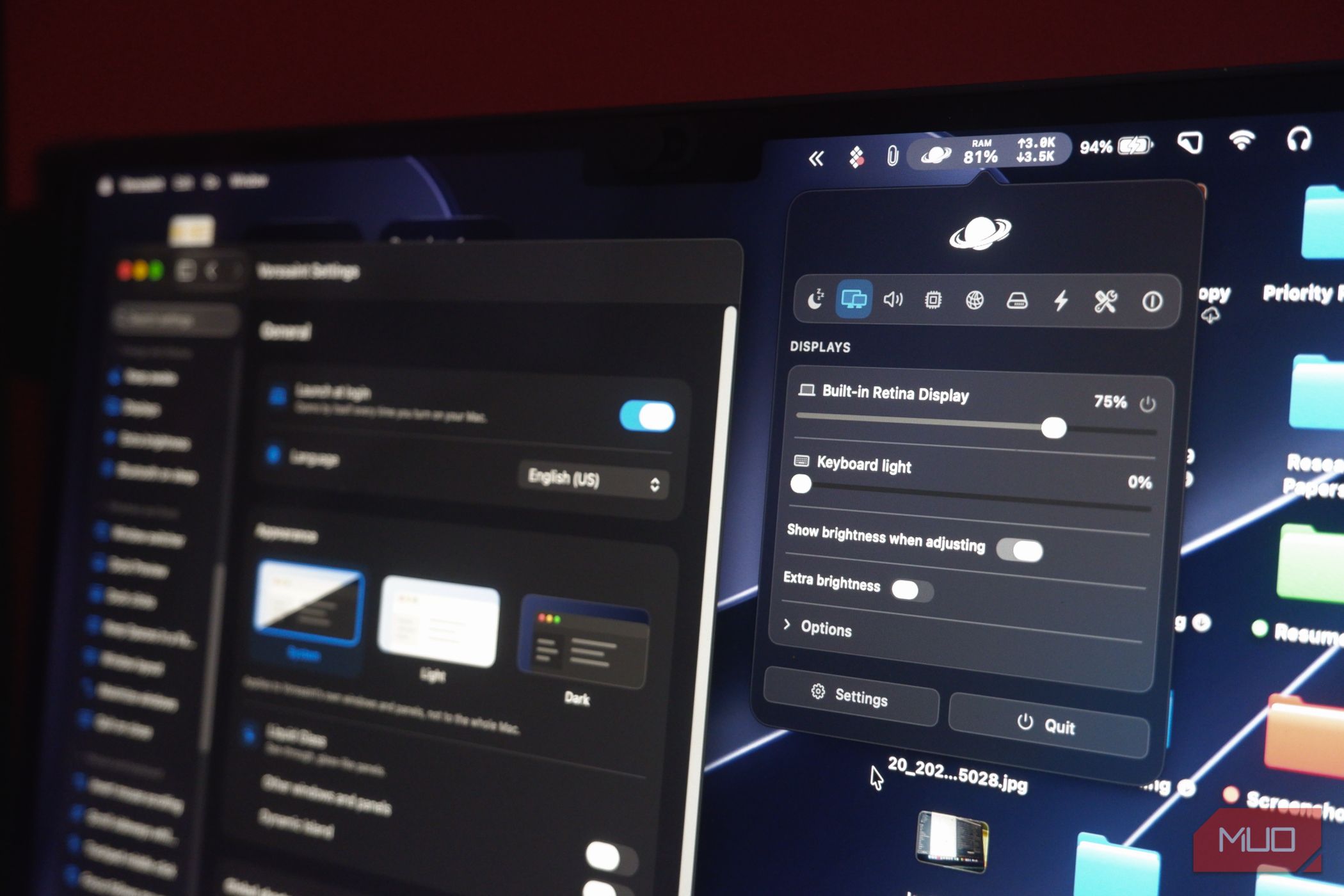Switch to the Audio speaker tab
1344x896 pixels.
coord(893,300)
